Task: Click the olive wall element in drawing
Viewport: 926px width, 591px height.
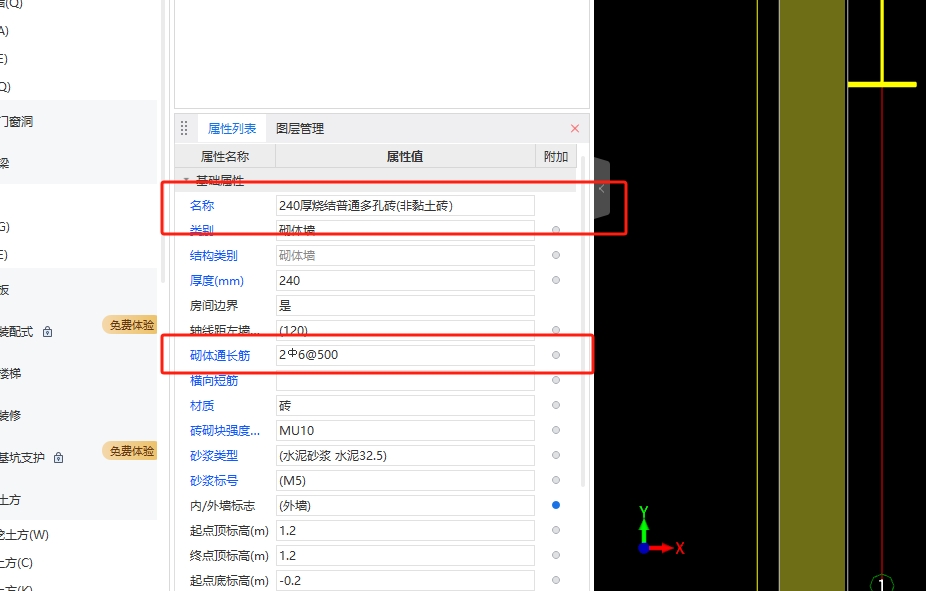Action: pos(813,295)
